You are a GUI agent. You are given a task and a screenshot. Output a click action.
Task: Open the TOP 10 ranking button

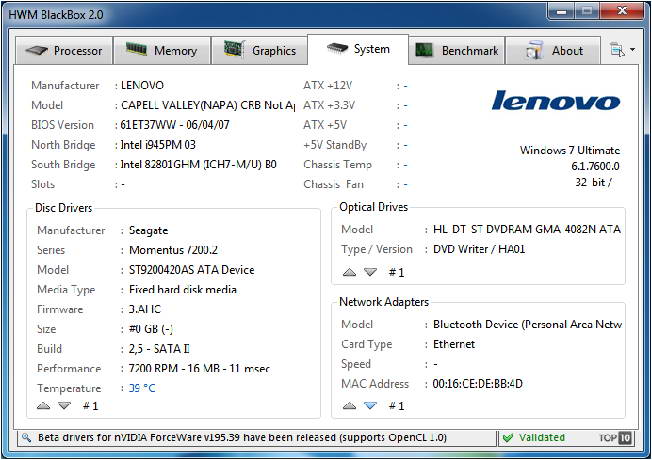(x=615, y=438)
